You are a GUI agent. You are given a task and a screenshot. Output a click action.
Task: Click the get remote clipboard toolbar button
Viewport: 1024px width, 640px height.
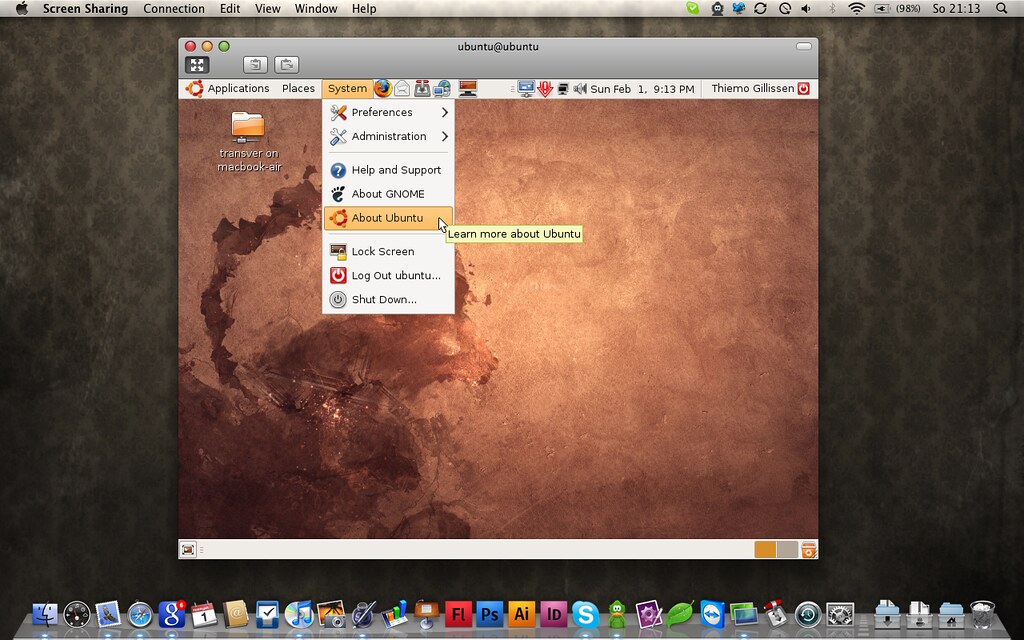pyautogui.click(x=255, y=64)
